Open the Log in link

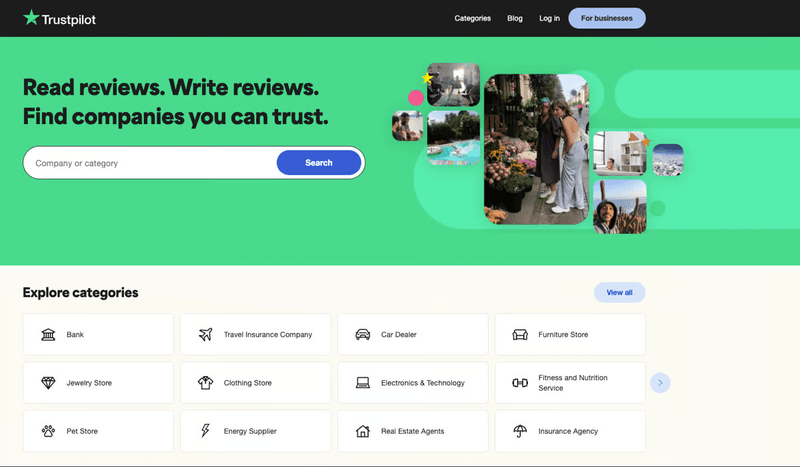(x=549, y=18)
